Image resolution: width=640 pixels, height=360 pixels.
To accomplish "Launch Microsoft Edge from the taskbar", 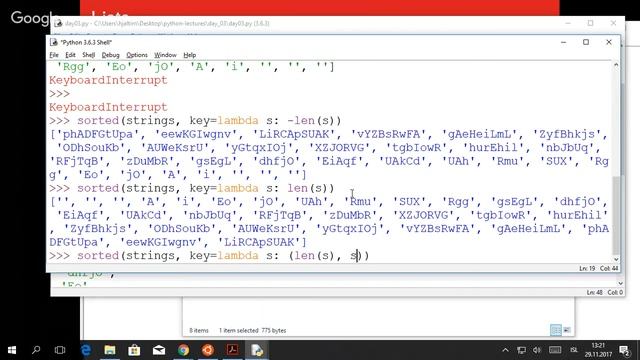I will (x=86, y=350).
